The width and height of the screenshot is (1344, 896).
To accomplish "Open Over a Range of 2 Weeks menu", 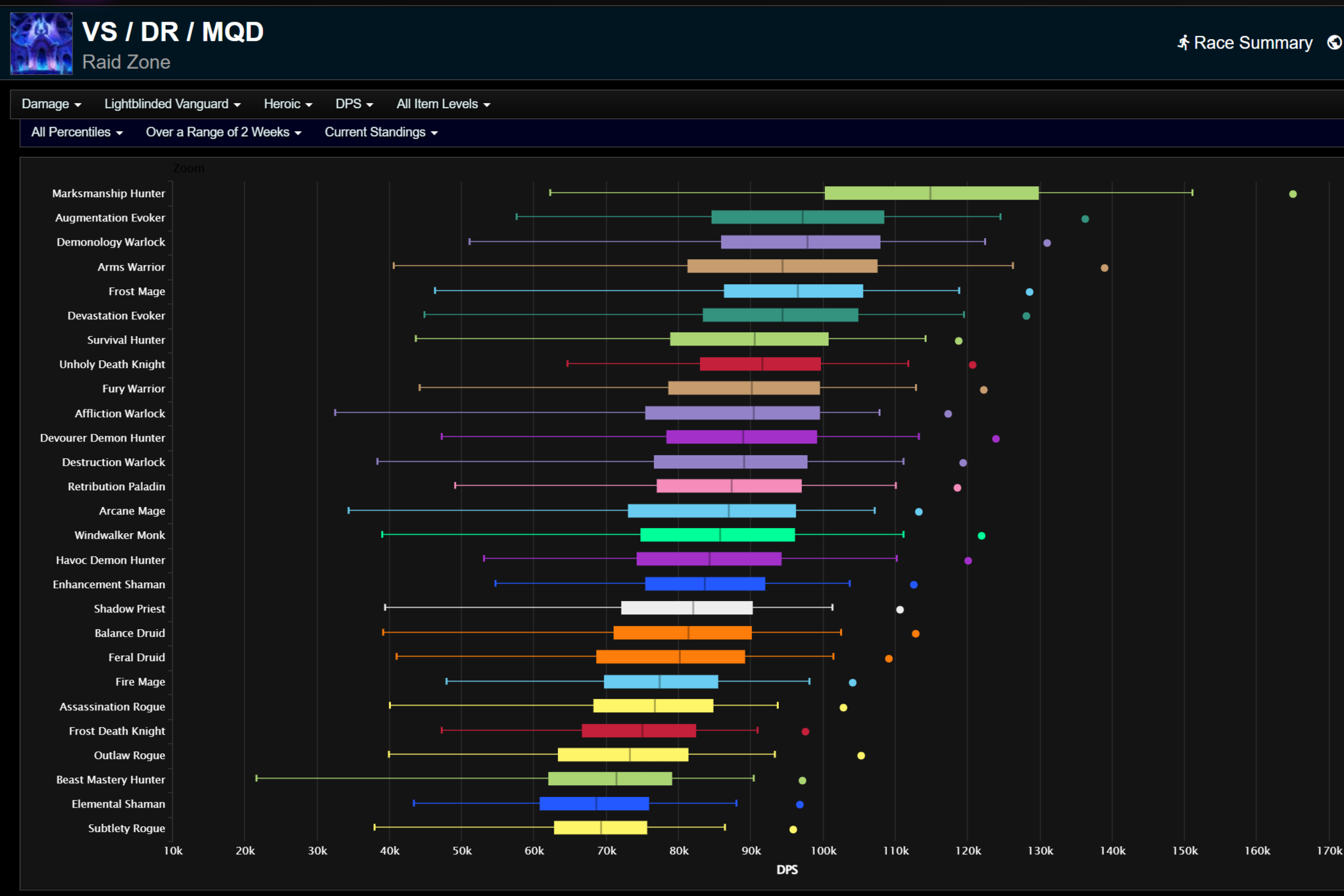I will pos(223,132).
